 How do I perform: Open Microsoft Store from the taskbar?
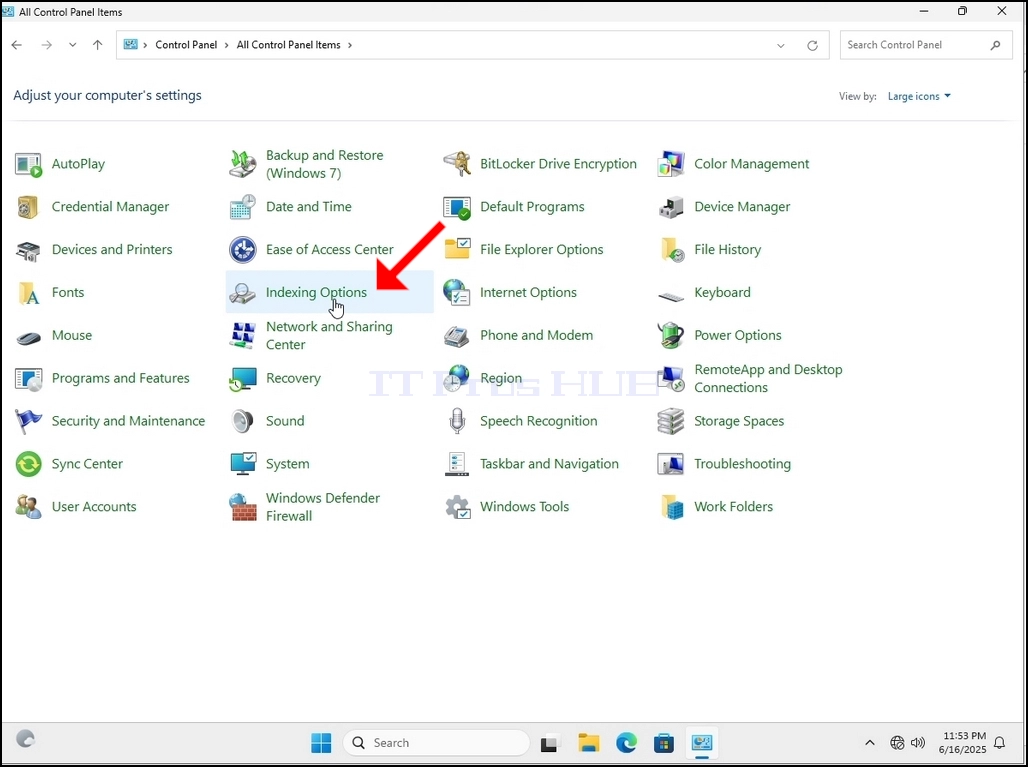(x=664, y=743)
